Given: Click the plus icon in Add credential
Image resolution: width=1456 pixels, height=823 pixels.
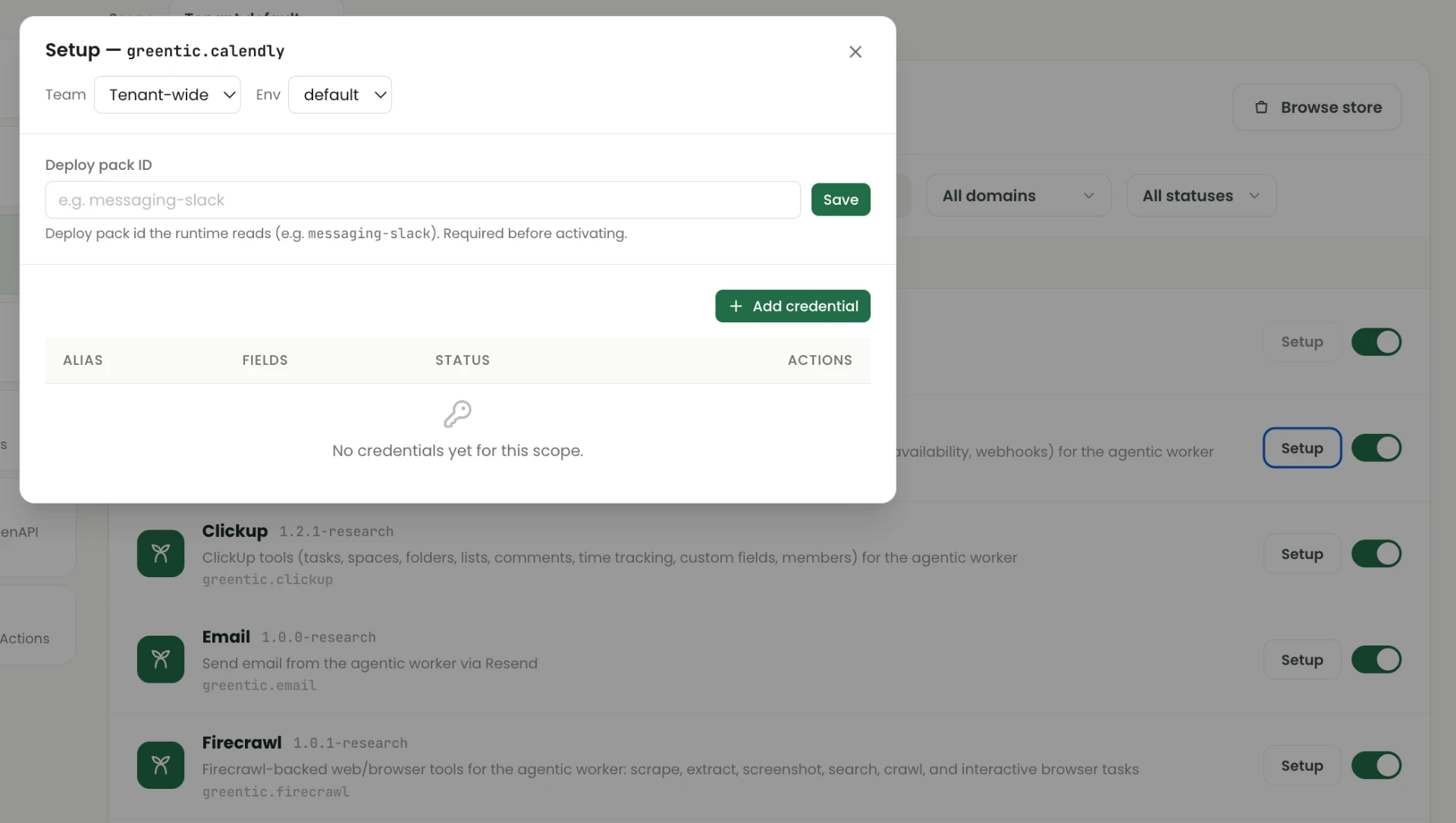Looking at the screenshot, I should click(x=736, y=306).
